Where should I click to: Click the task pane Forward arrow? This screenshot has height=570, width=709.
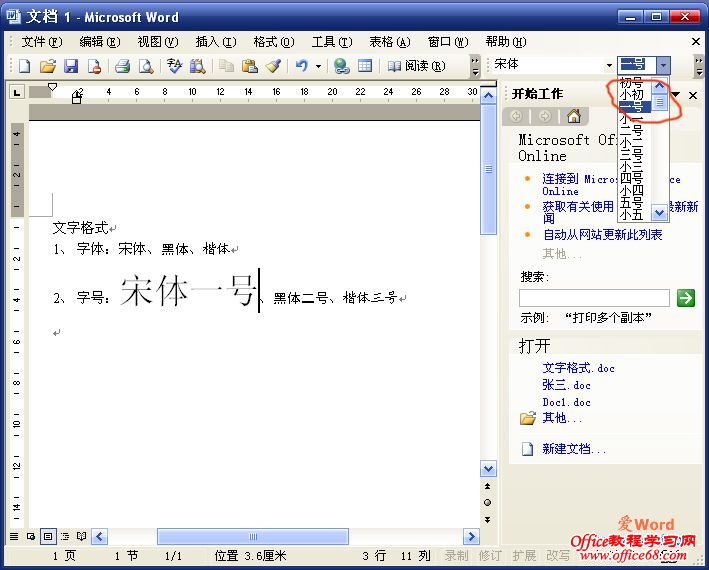[x=545, y=116]
